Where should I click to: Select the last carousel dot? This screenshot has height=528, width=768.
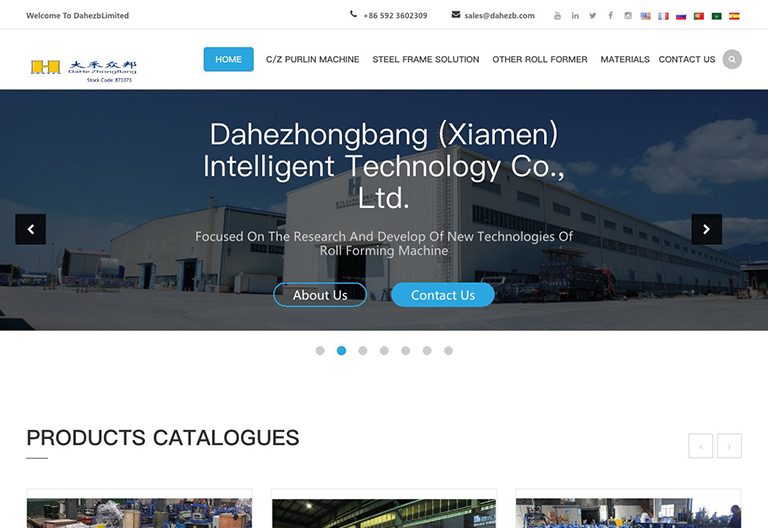(449, 351)
